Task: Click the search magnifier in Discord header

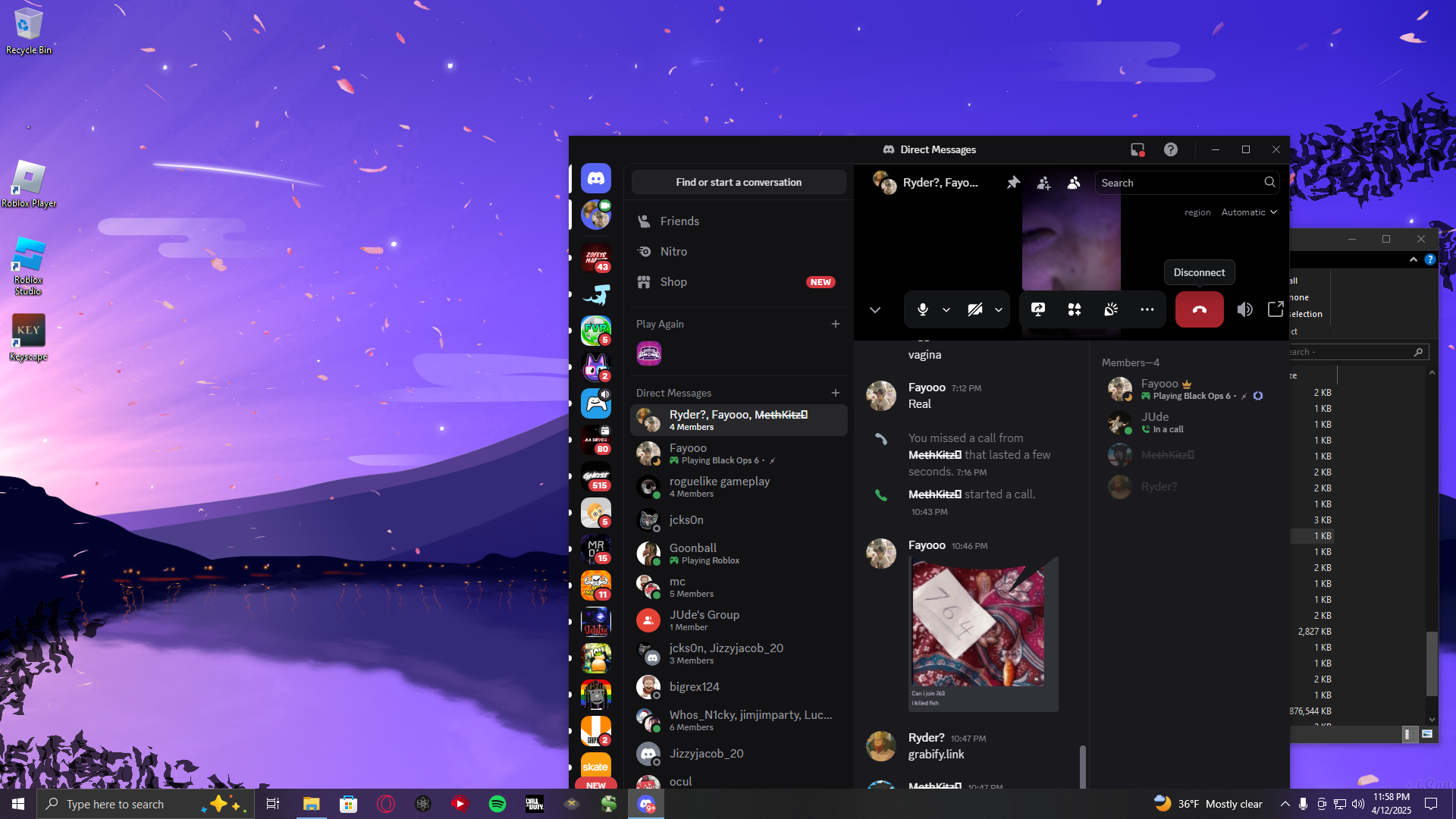Action: 1269,182
